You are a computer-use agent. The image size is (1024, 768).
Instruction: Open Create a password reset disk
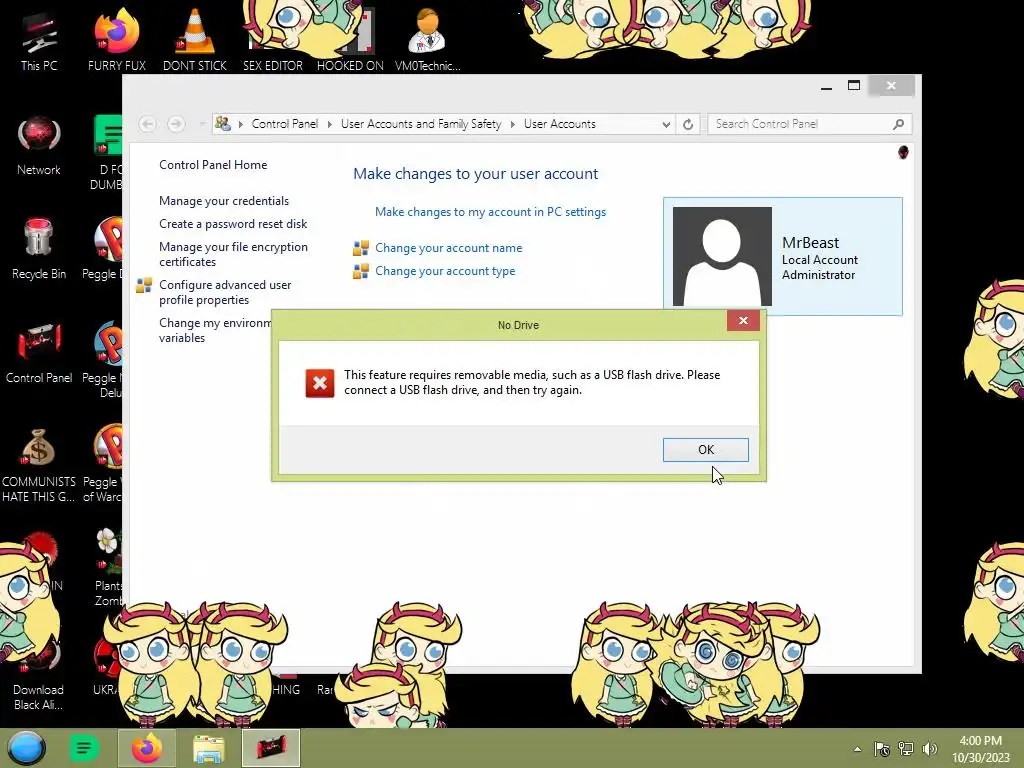[x=233, y=224]
